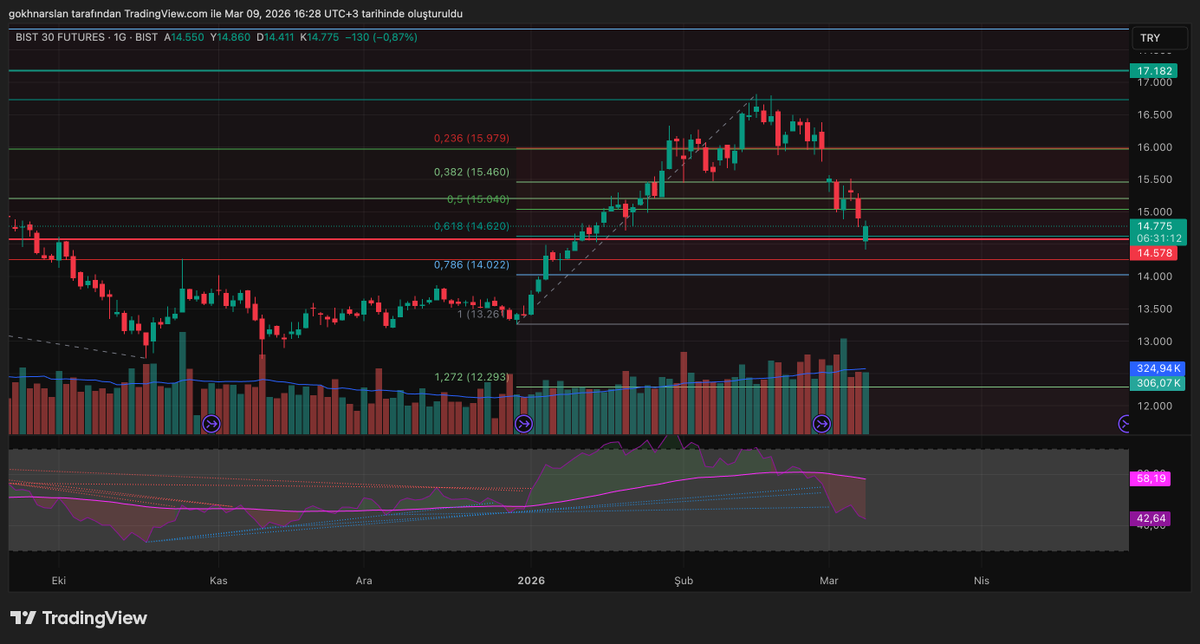Click the 324,94K volume value label
Image resolution: width=1200 pixels, height=644 pixels.
click(1157, 369)
